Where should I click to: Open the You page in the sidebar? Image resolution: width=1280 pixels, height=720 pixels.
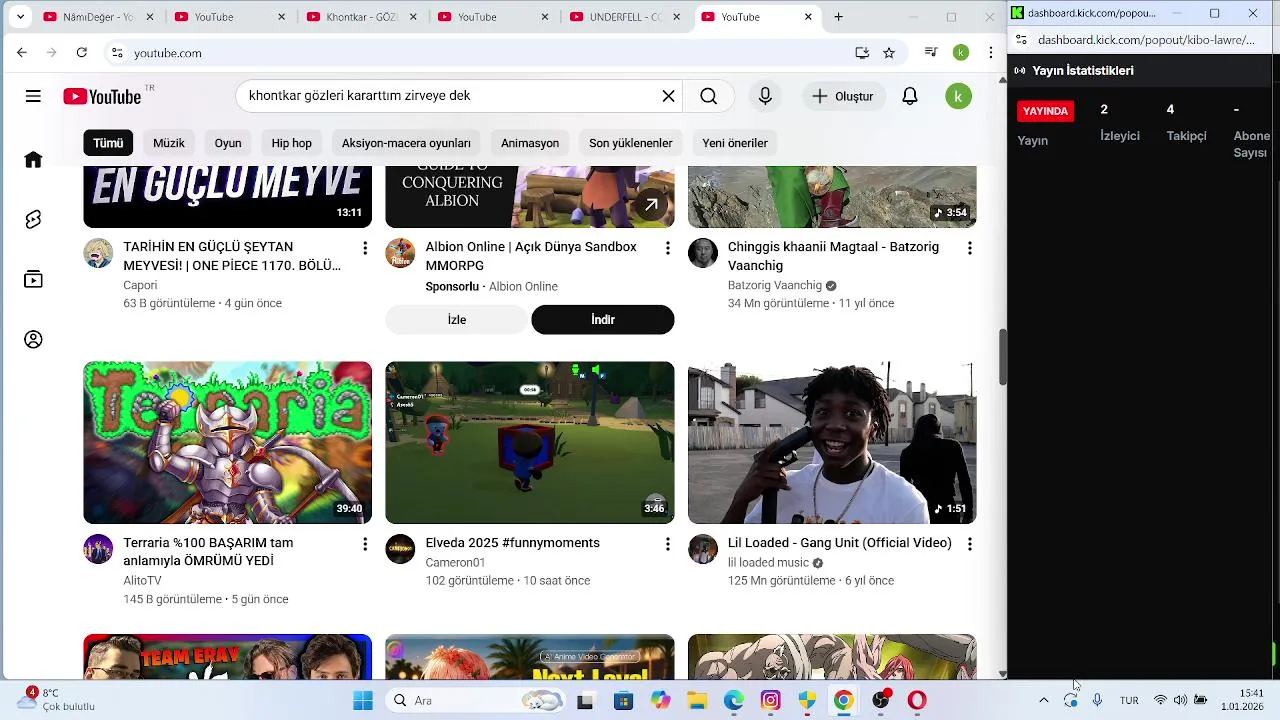tap(33, 340)
